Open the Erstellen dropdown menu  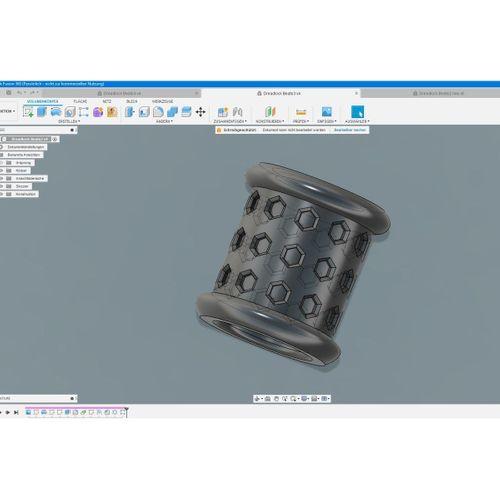point(69,121)
